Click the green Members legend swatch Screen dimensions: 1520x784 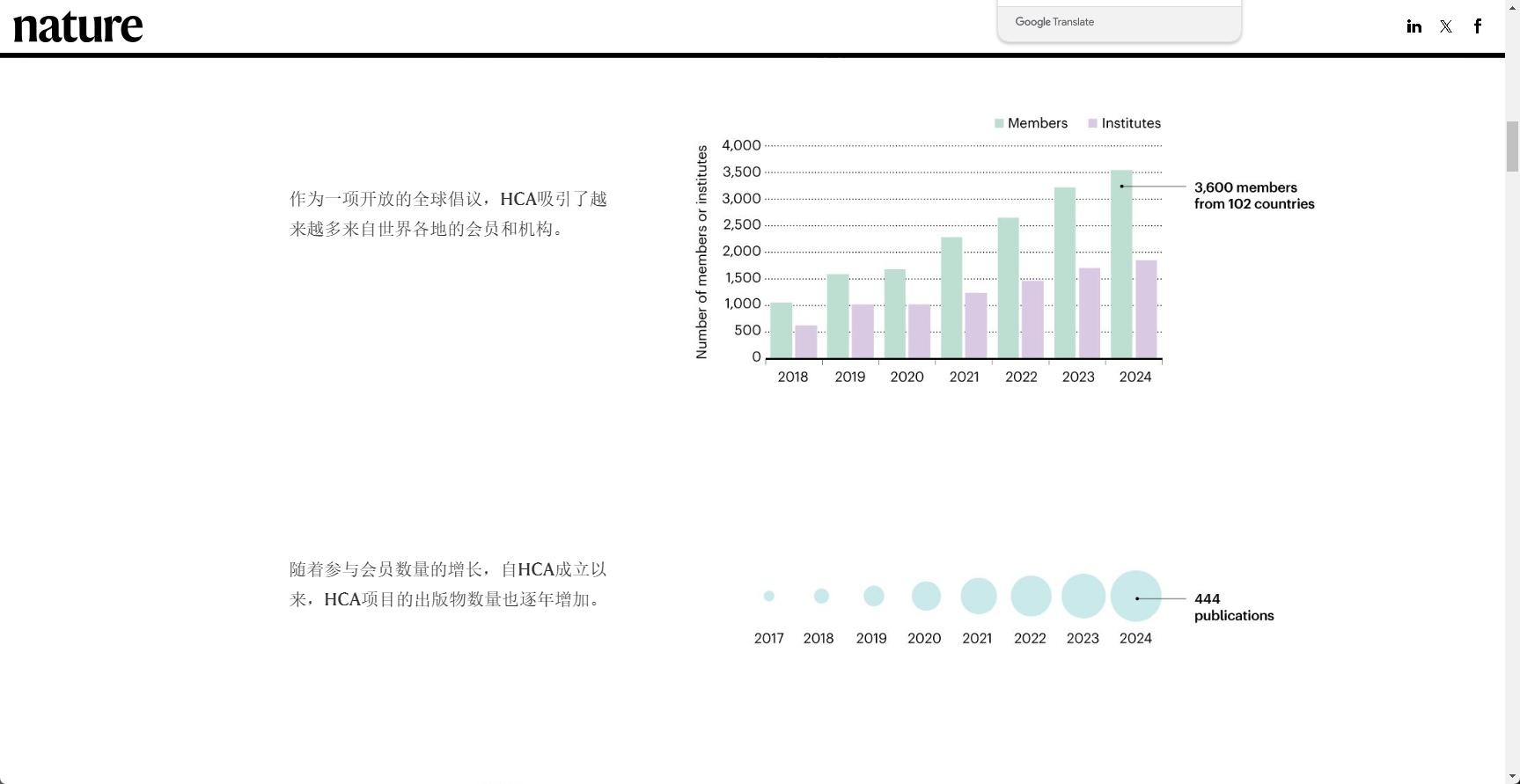tap(999, 123)
